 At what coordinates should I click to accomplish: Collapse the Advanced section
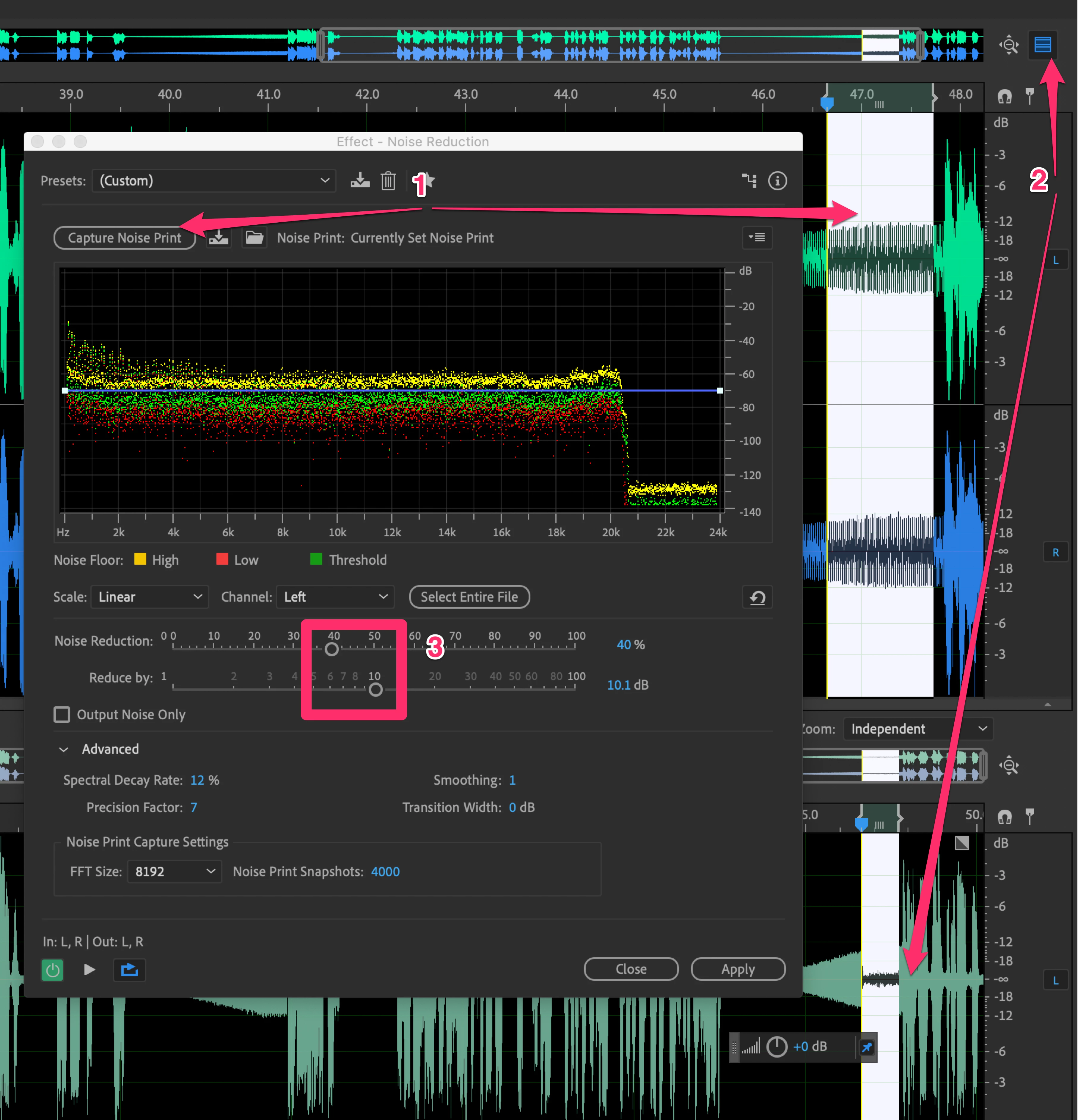tap(64, 749)
